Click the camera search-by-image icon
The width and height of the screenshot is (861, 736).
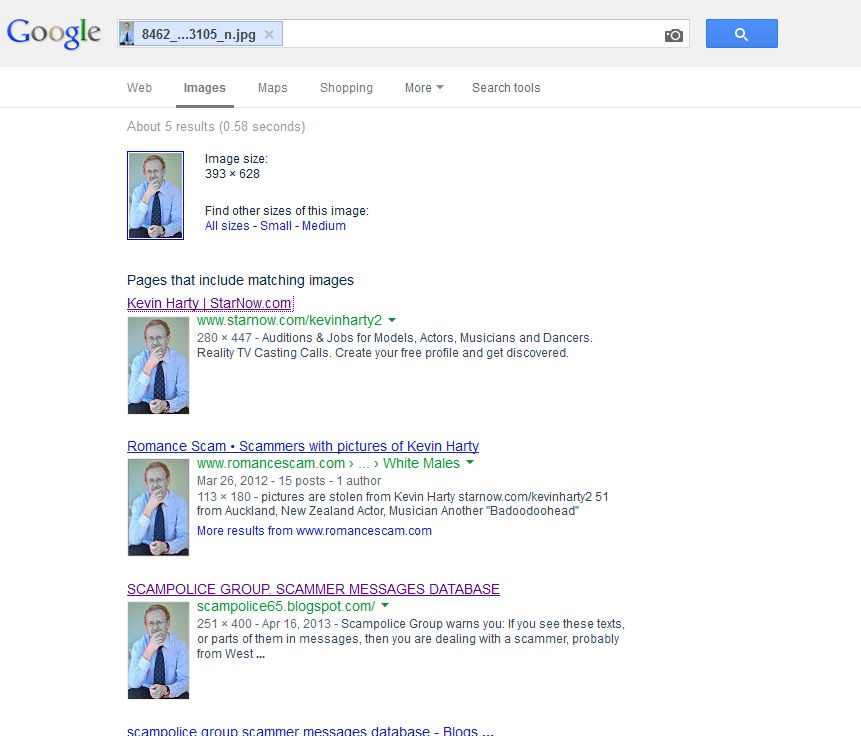pyautogui.click(x=674, y=35)
